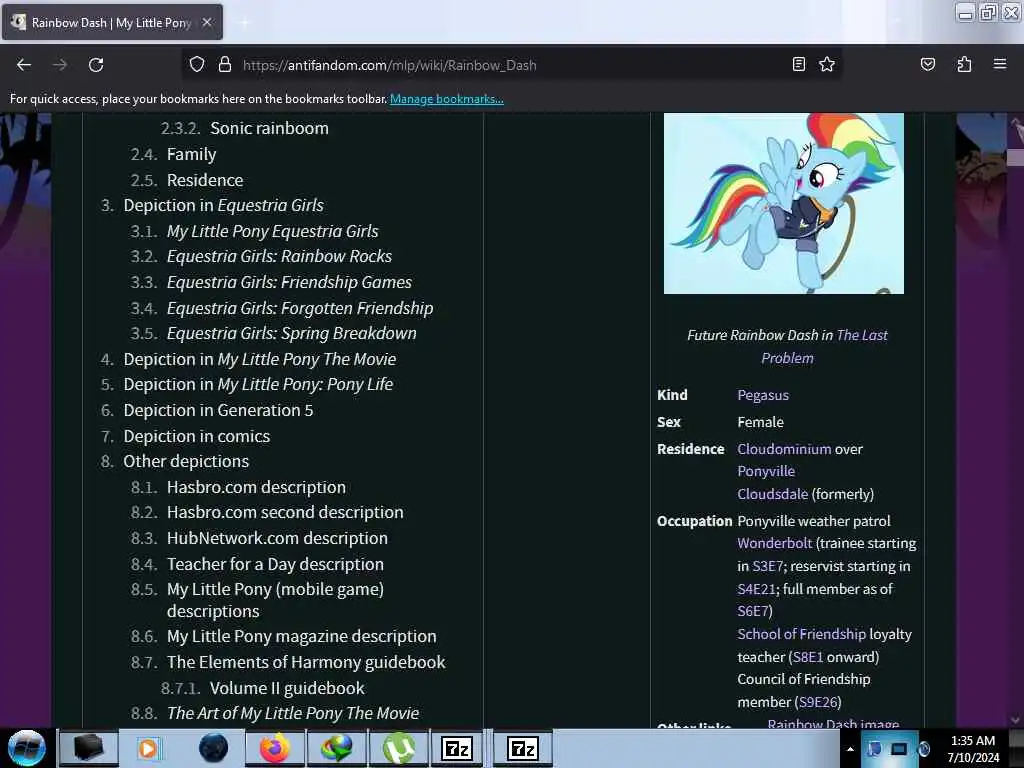Jump to the Residence contents entry
The image size is (1024, 768).
(205, 180)
